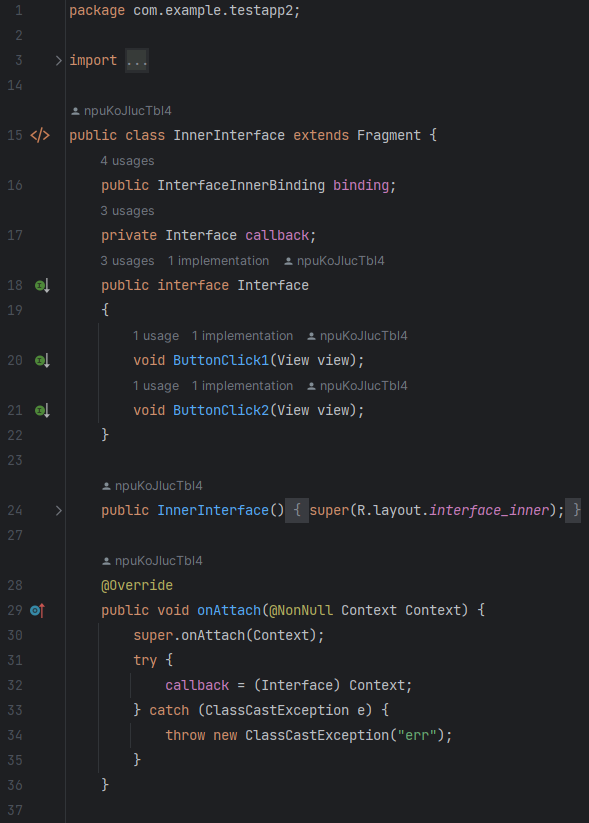Open '1 implementation' hint above ButtonClick1
589x823 pixels.
click(243, 336)
